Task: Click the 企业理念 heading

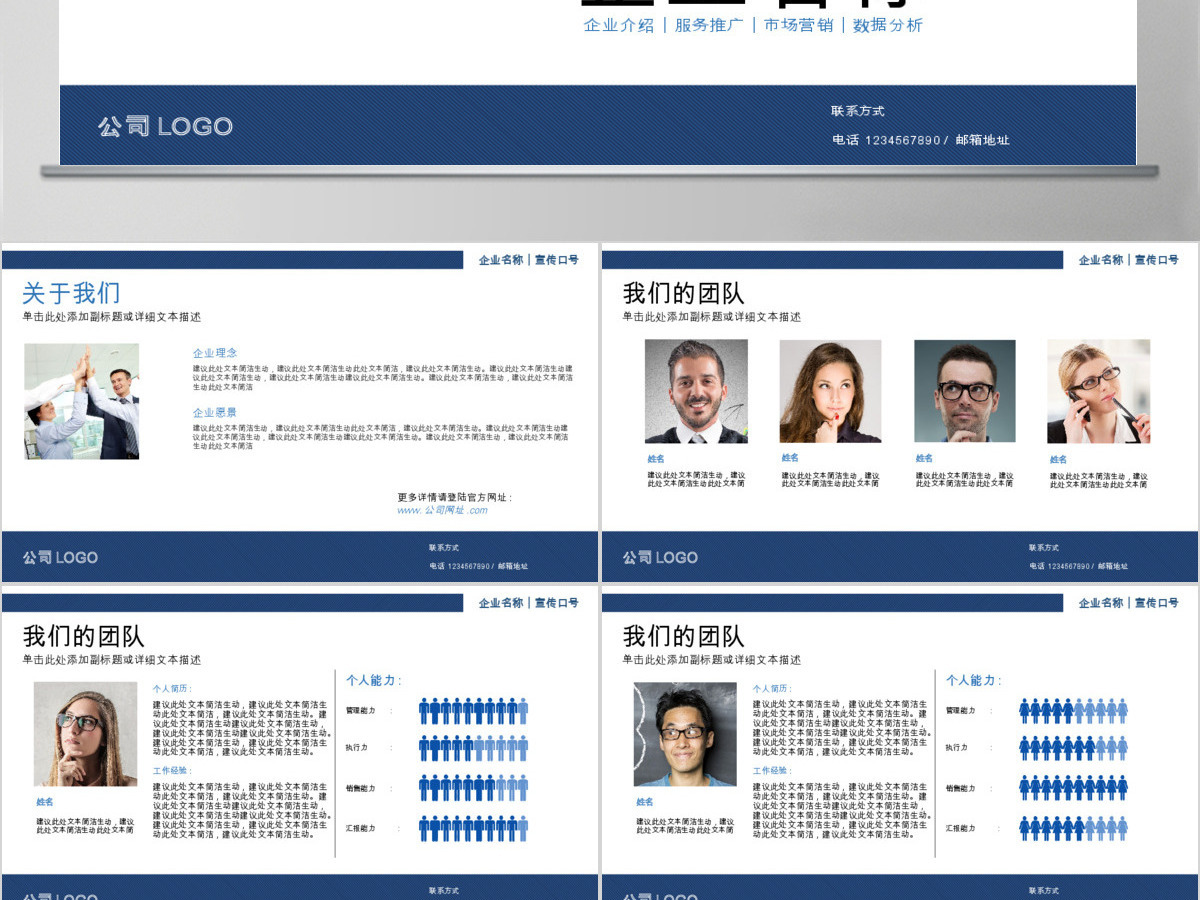Action: (x=215, y=353)
